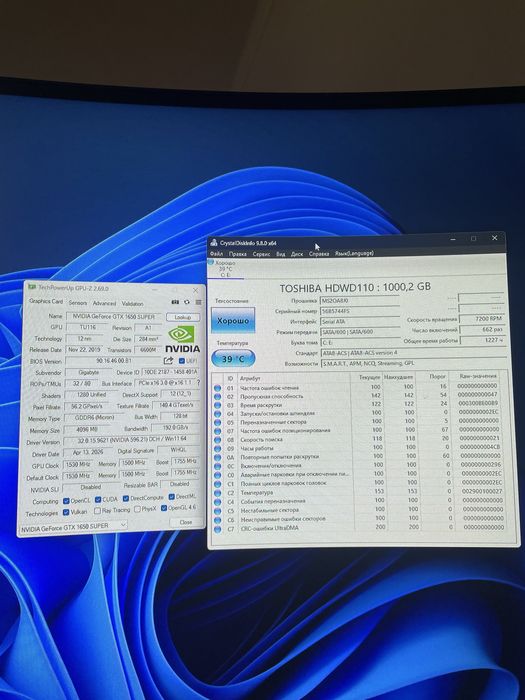Open the Вид menu
Image resolution: width=525 pixels, height=700 pixels.
(x=280, y=254)
